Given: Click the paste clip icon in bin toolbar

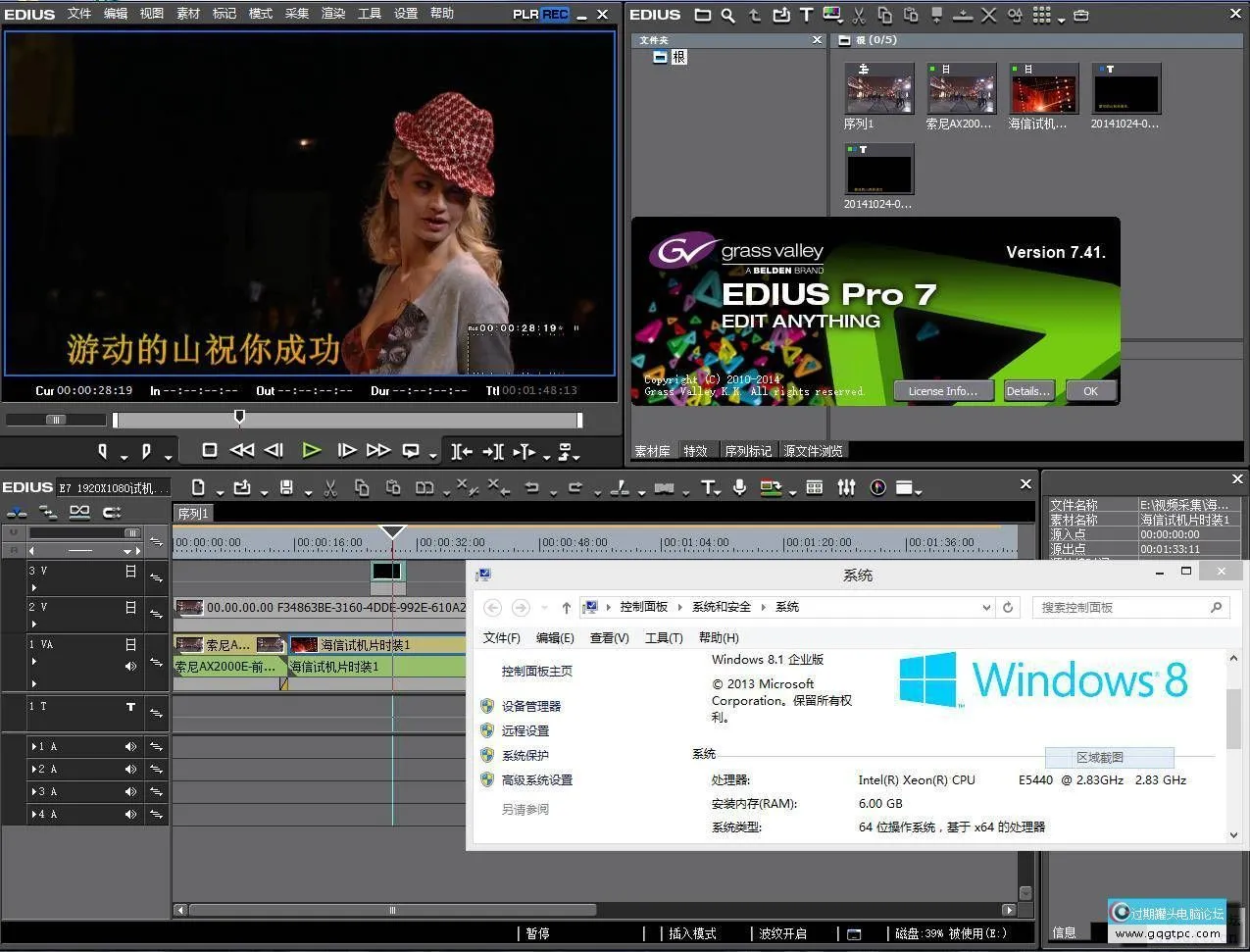Looking at the screenshot, I should pos(912,15).
